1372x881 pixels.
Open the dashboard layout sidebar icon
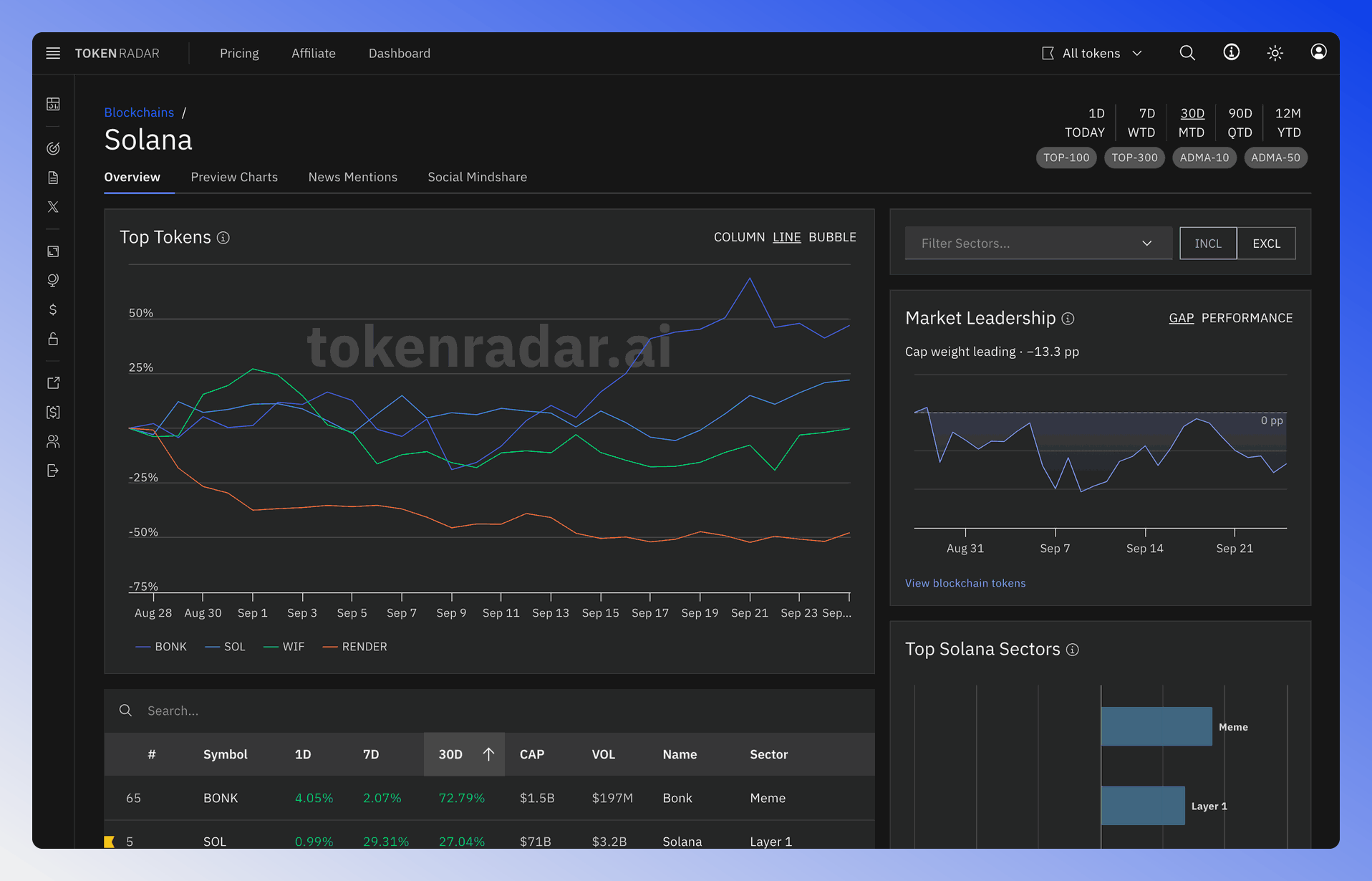[x=53, y=104]
